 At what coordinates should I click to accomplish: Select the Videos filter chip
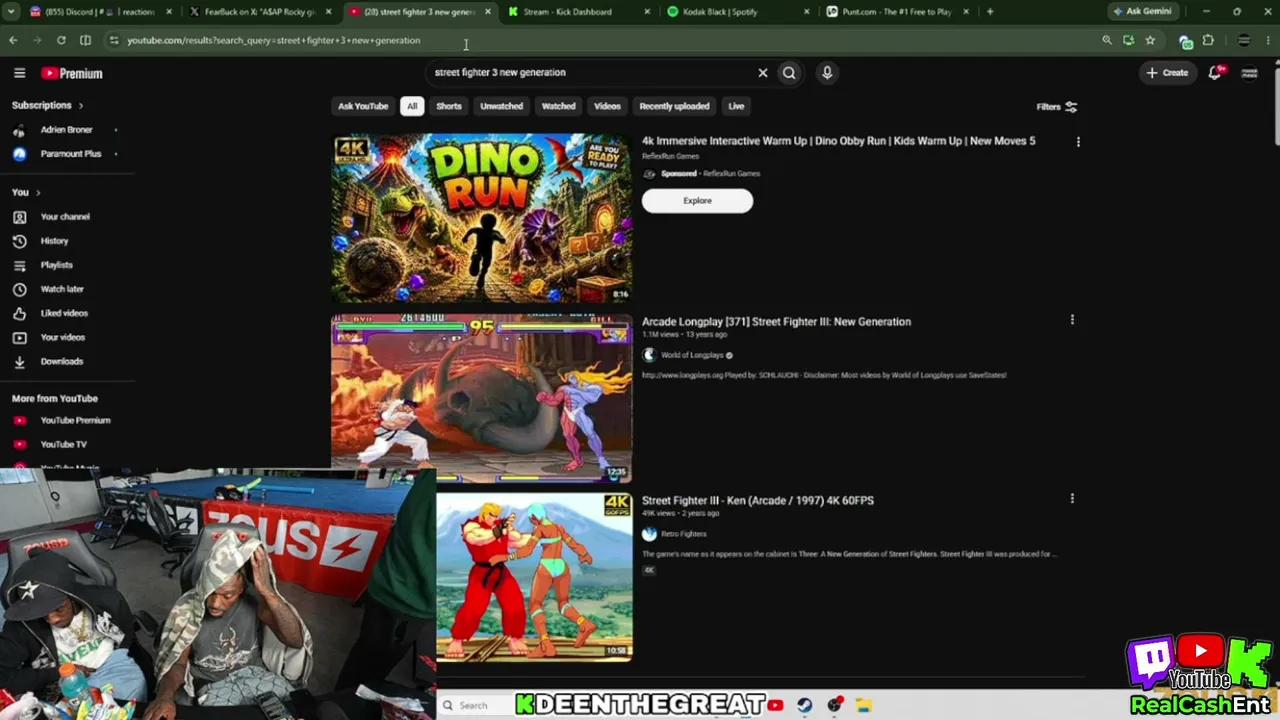[607, 106]
